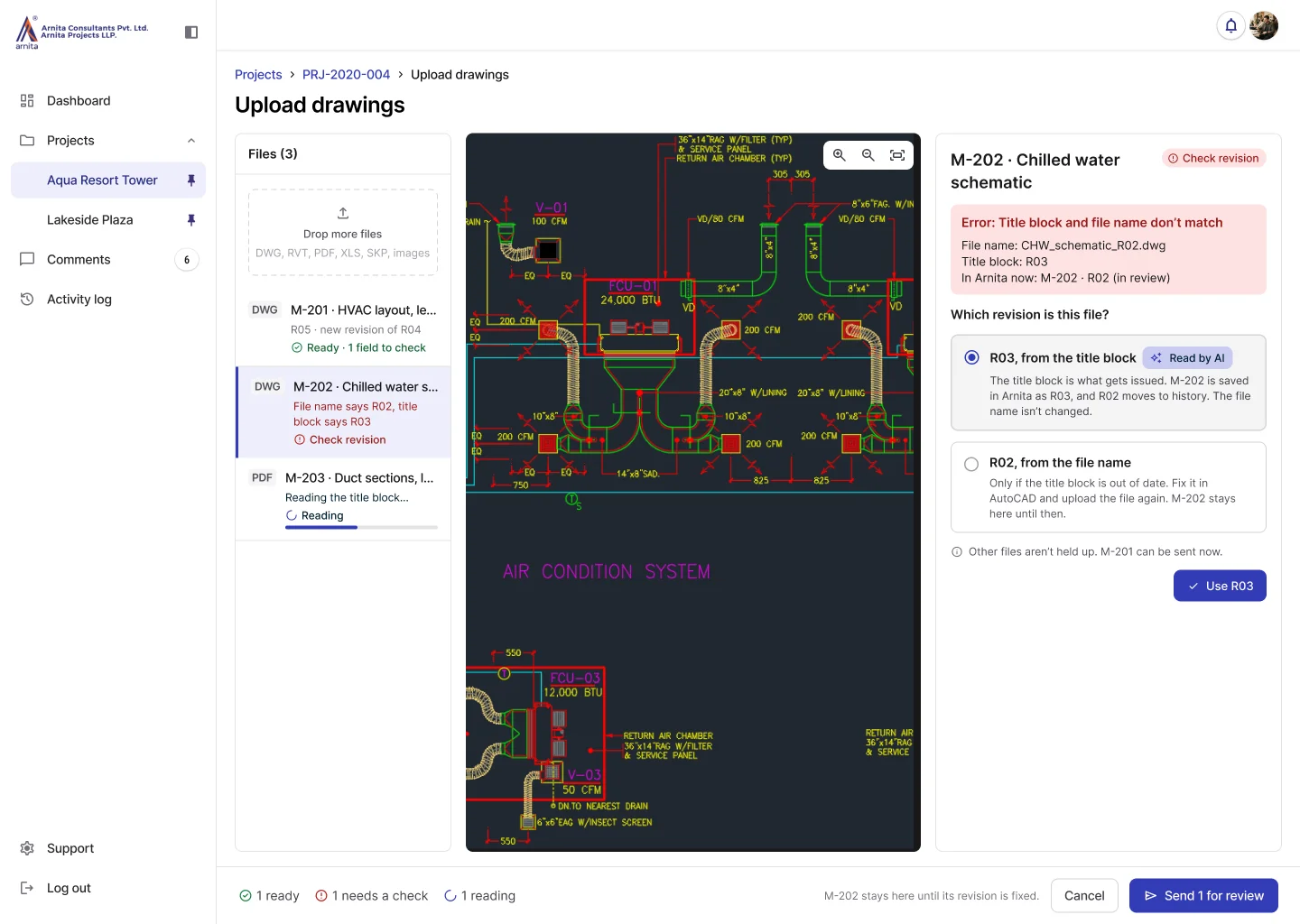
Task: Click the Support gear icon
Action: [27, 848]
